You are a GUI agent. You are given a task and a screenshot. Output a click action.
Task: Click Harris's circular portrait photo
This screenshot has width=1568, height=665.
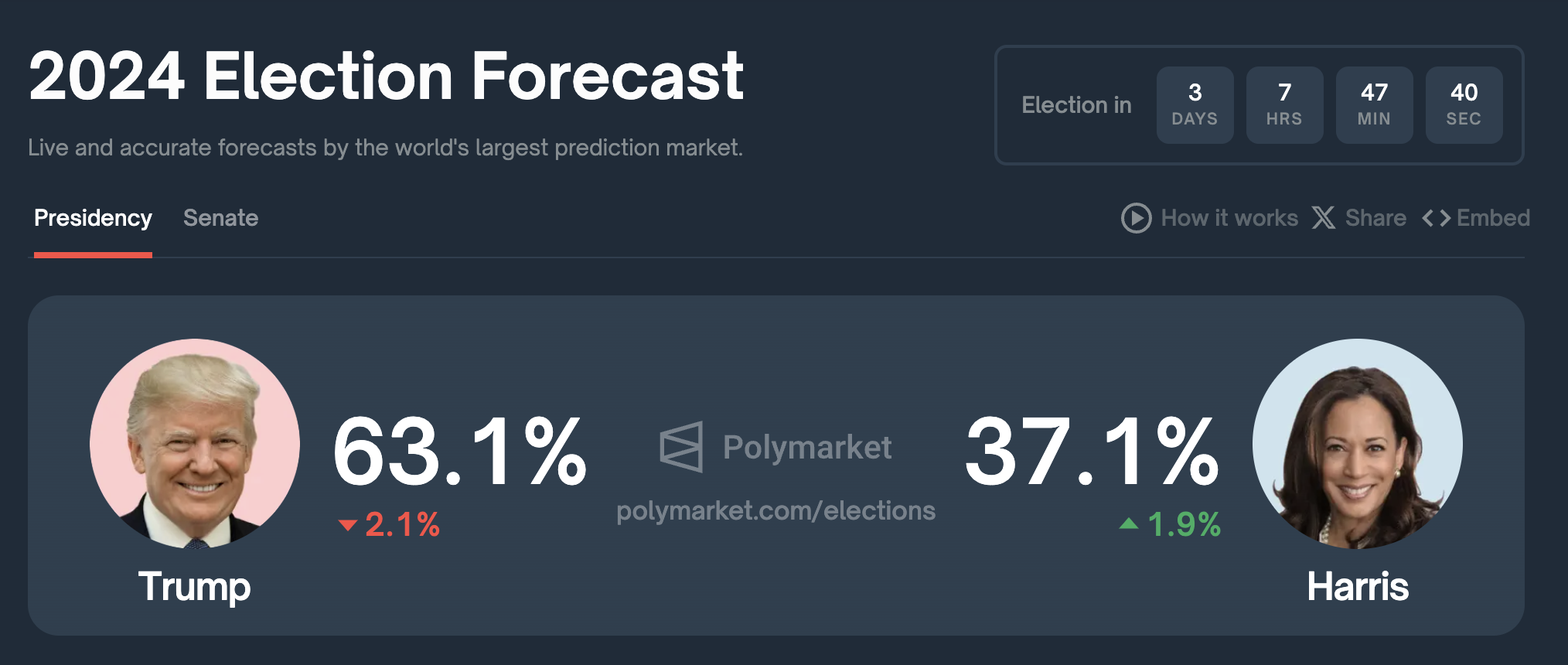coord(1357,444)
